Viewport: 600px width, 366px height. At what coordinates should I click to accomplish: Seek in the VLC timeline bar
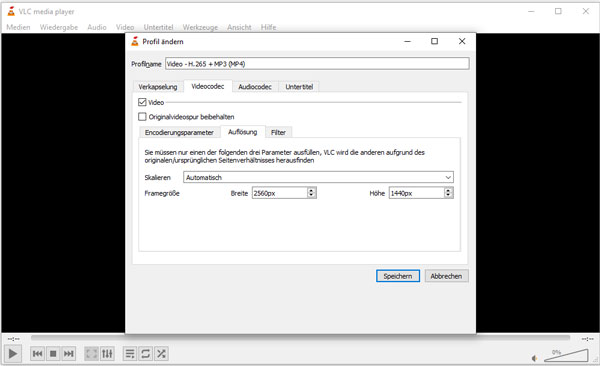[x=300, y=338]
